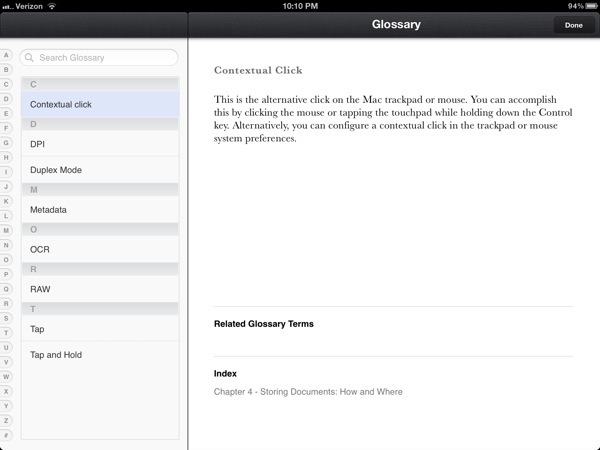Jump to letter Q in alphabet index
This screenshot has width=600, height=450.
(x=6, y=289)
